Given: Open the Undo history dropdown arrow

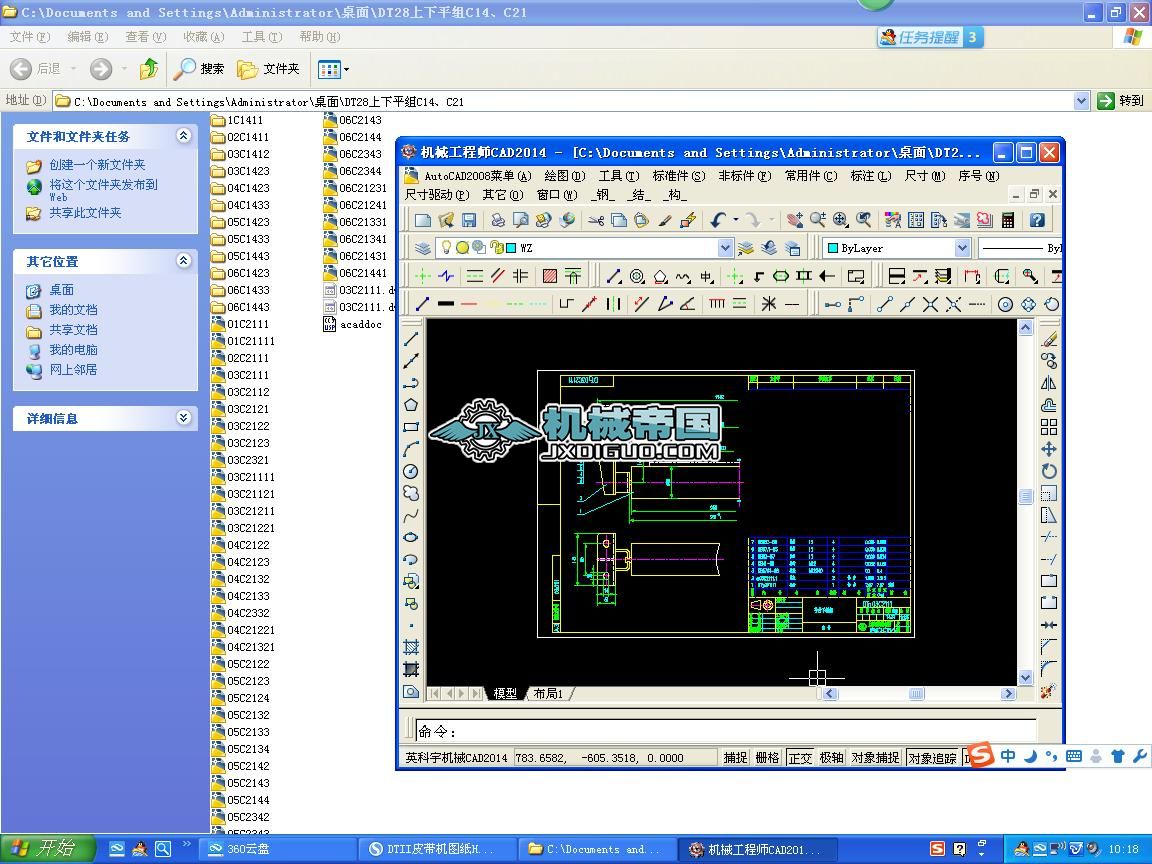Looking at the screenshot, I should 735,220.
